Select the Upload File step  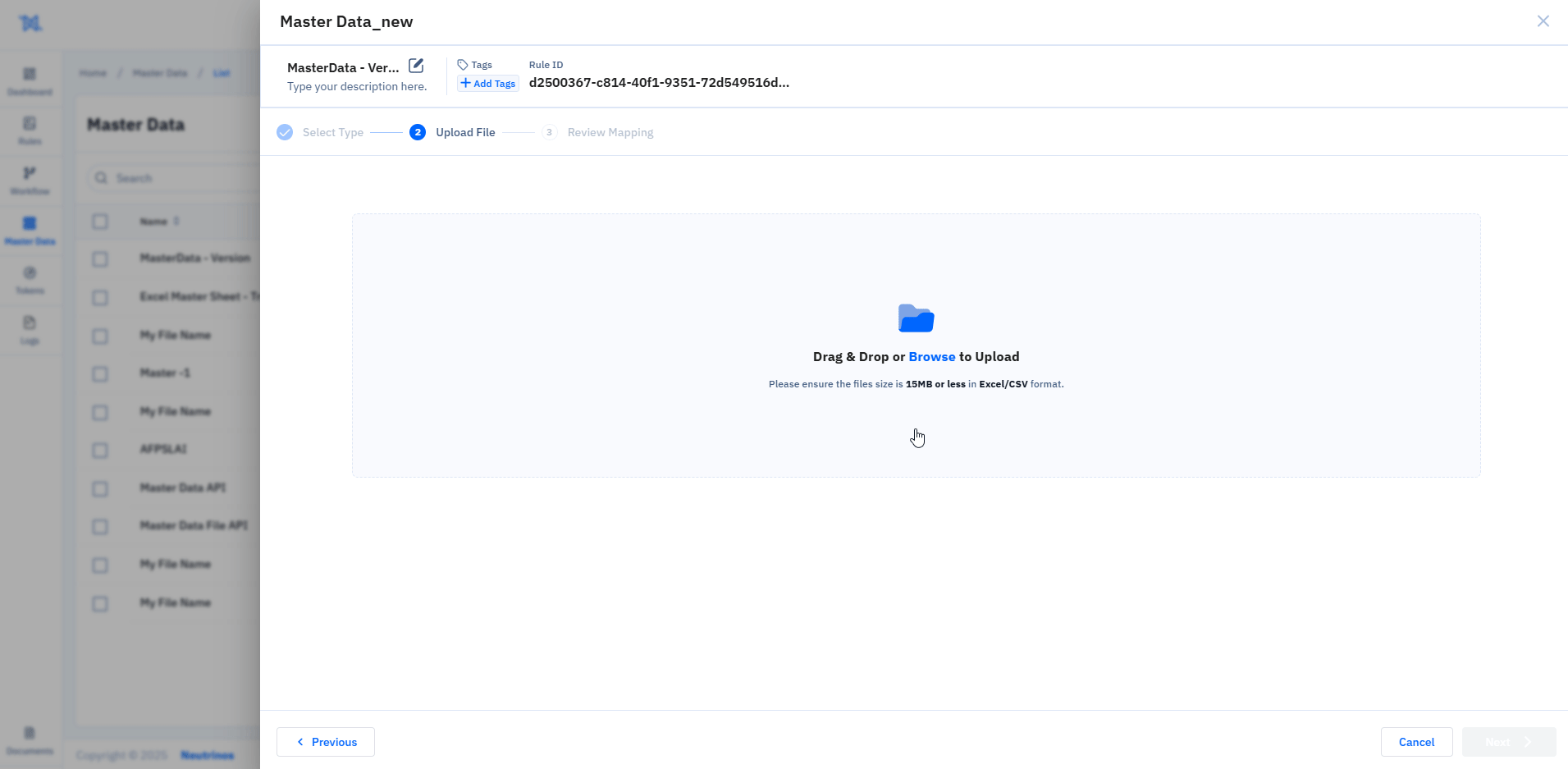pos(452,132)
